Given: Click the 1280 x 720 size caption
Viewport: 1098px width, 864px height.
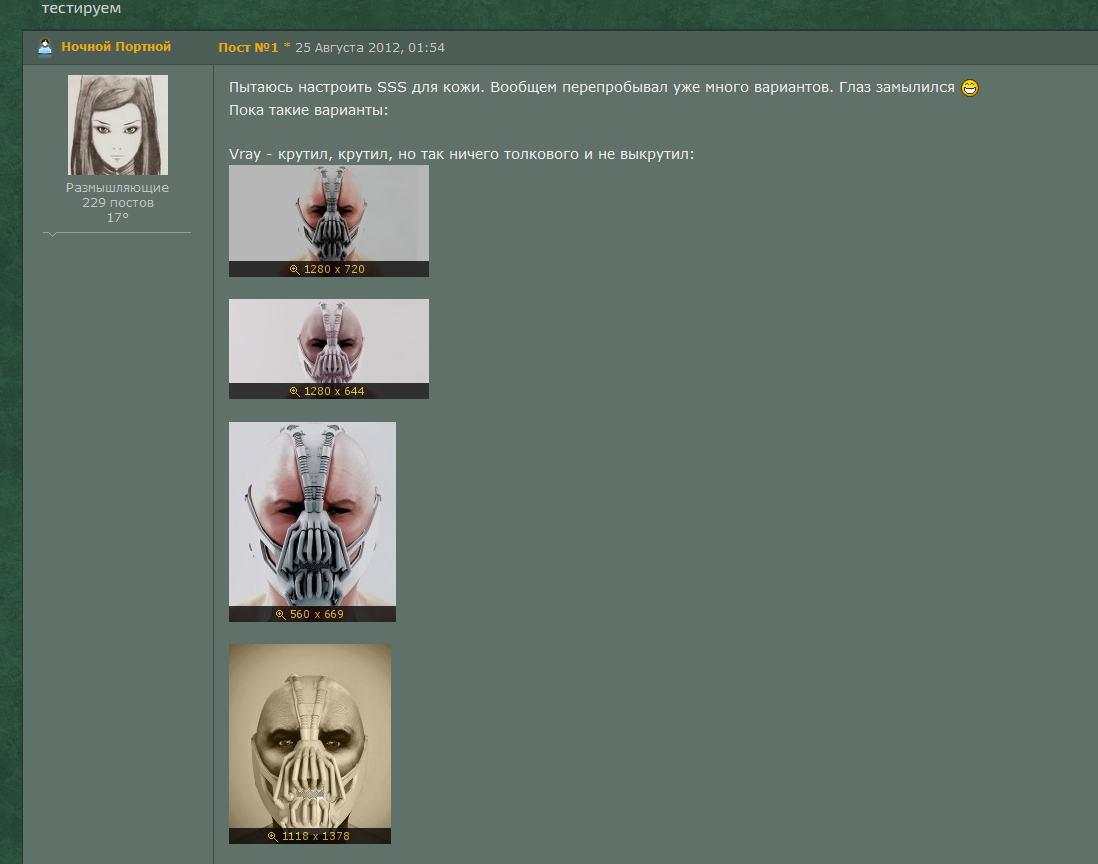Looking at the screenshot, I should pos(334,270).
